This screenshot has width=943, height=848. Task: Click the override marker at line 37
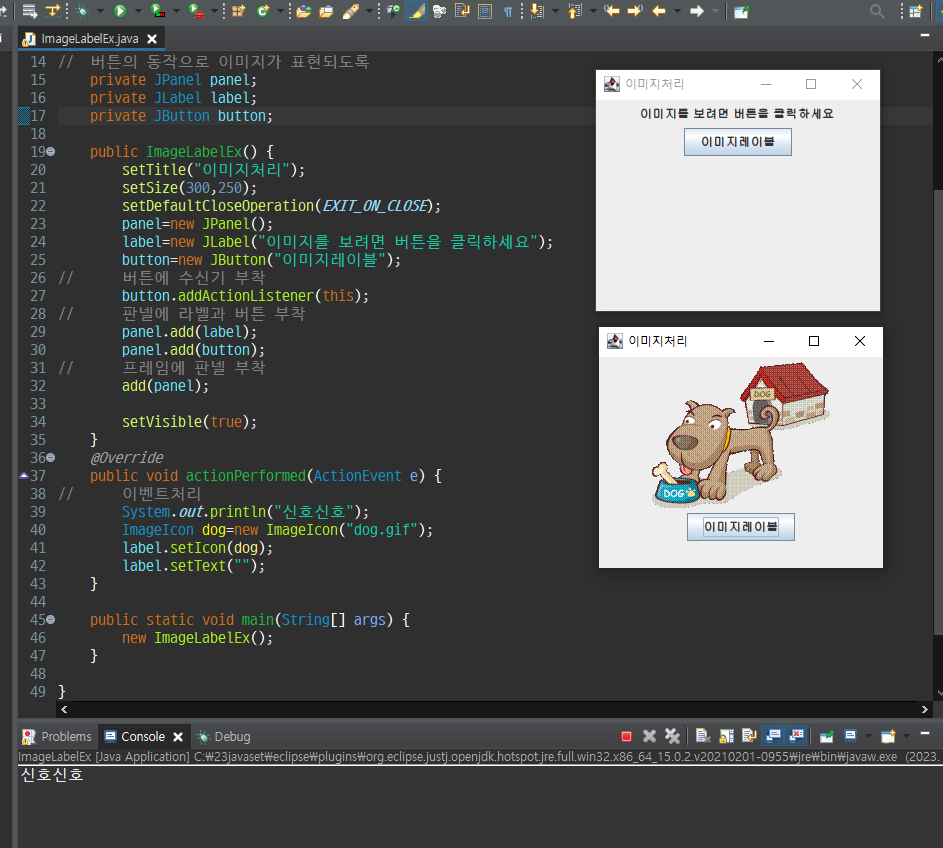[23, 476]
